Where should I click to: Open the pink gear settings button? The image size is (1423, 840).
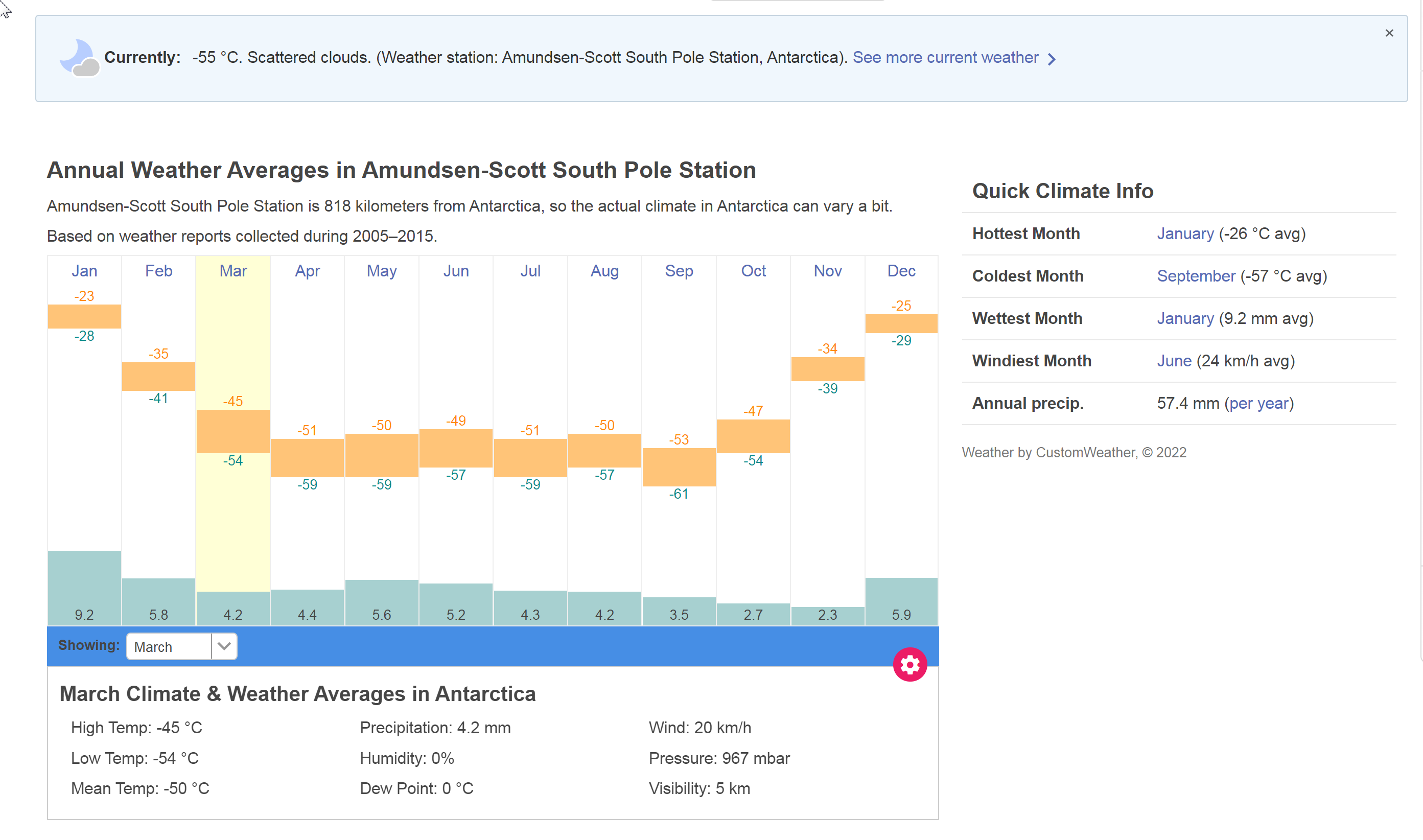[909, 664]
